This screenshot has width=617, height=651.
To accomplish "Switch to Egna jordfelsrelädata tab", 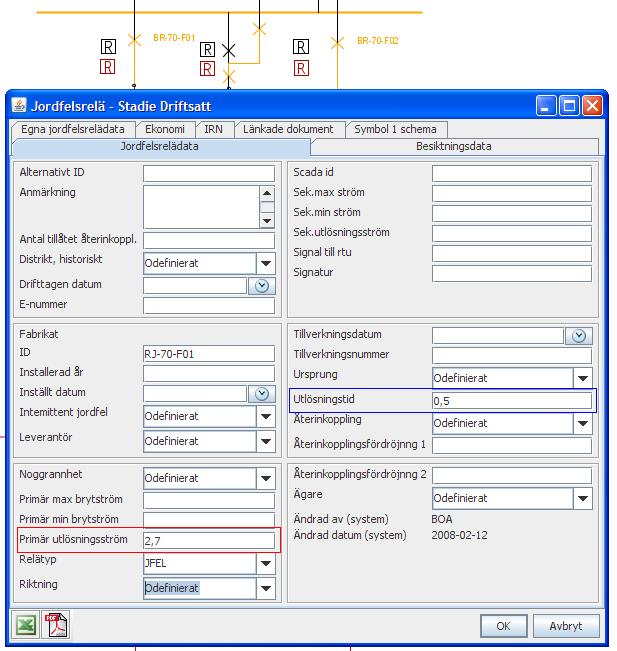I will pyautogui.click(x=73, y=129).
